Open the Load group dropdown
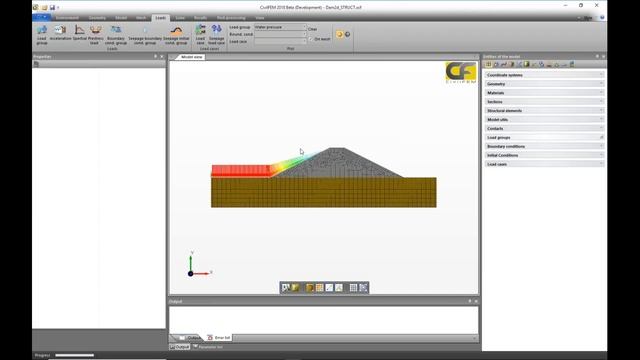The image size is (640, 360). [280, 27]
